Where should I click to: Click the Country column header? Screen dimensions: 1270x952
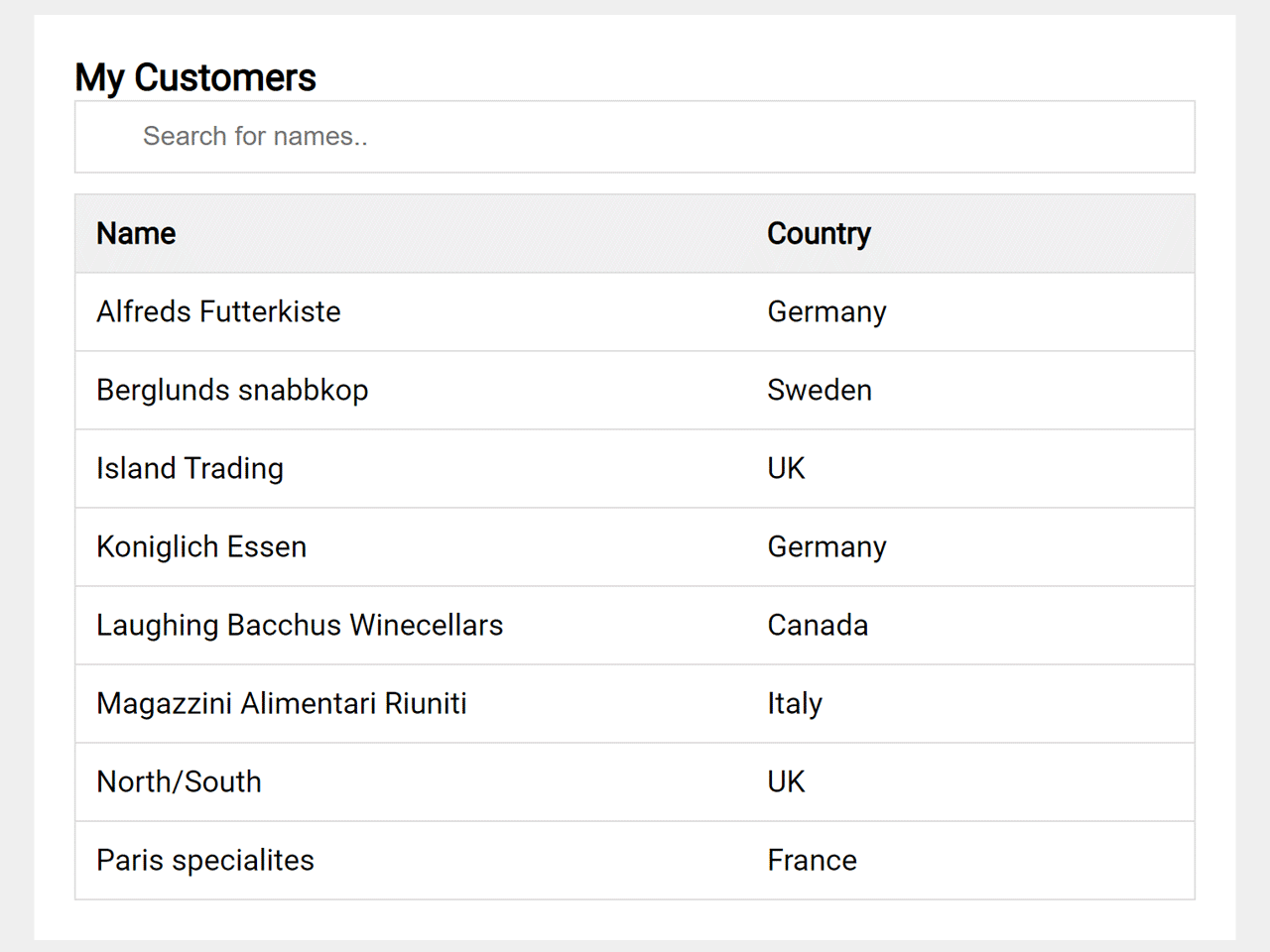click(x=819, y=234)
